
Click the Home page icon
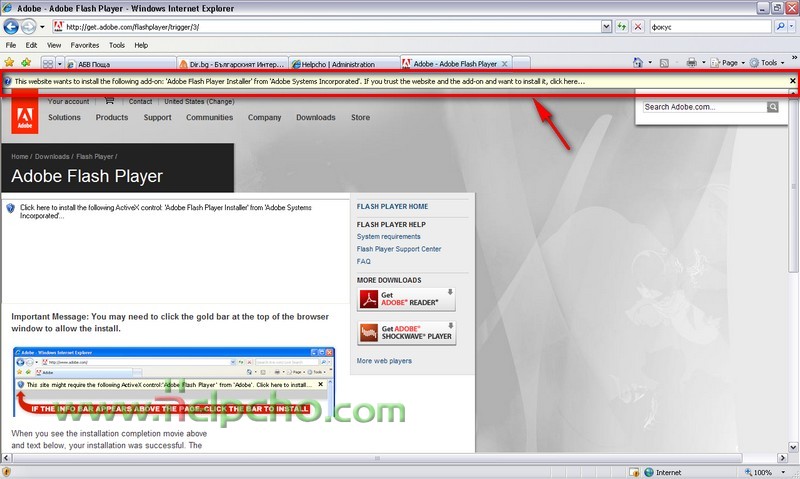click(x=638, y=62)
